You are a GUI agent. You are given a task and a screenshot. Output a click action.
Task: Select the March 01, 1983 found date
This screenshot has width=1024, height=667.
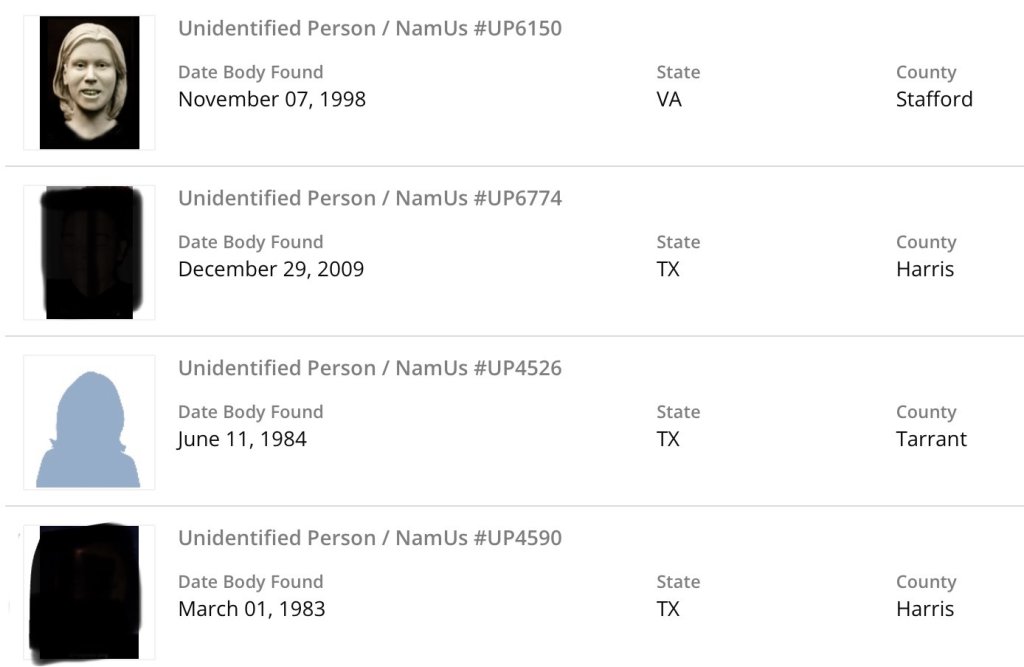coord(252,609)
